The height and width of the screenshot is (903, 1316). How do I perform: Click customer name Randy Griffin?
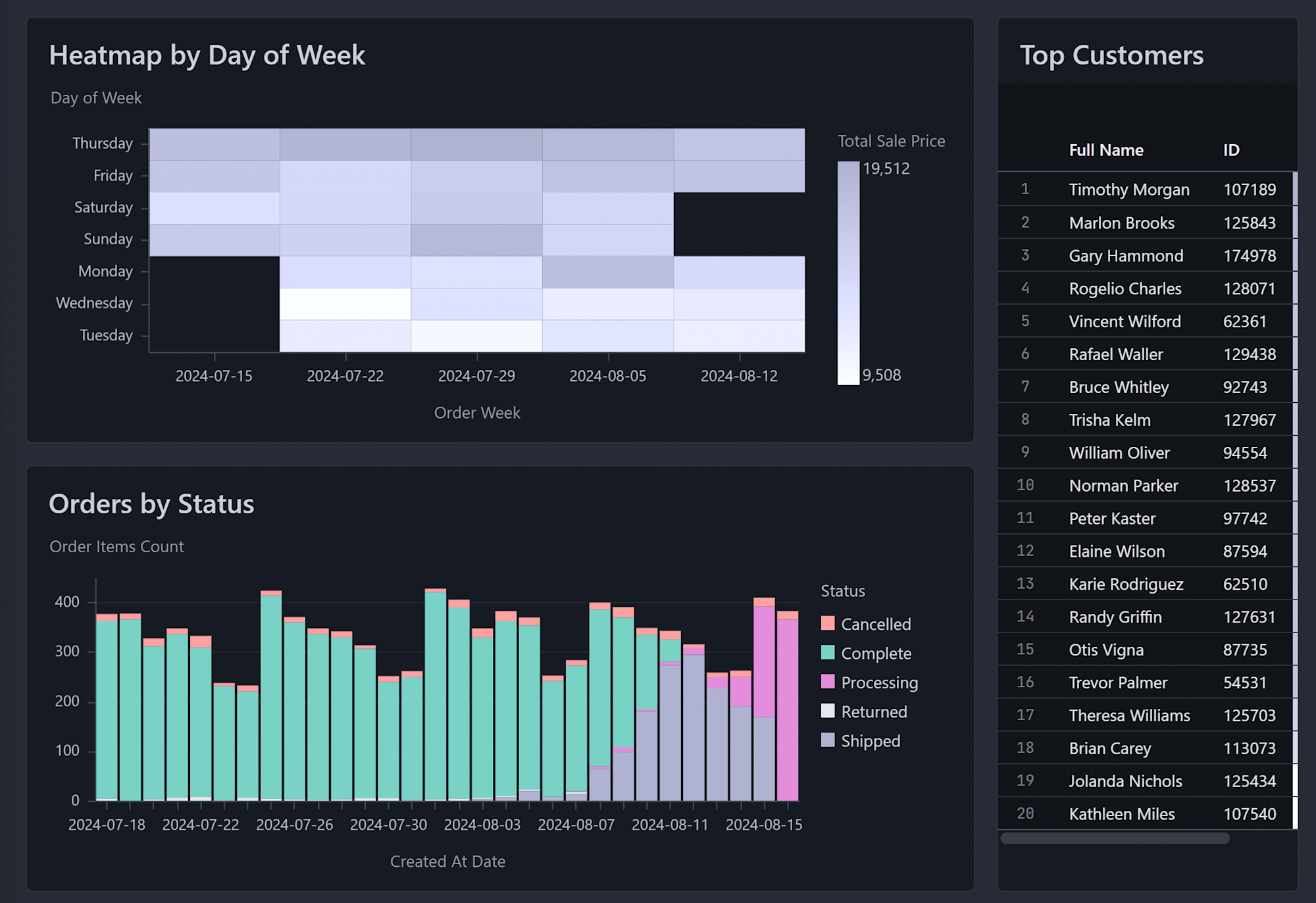[1115, 617]
